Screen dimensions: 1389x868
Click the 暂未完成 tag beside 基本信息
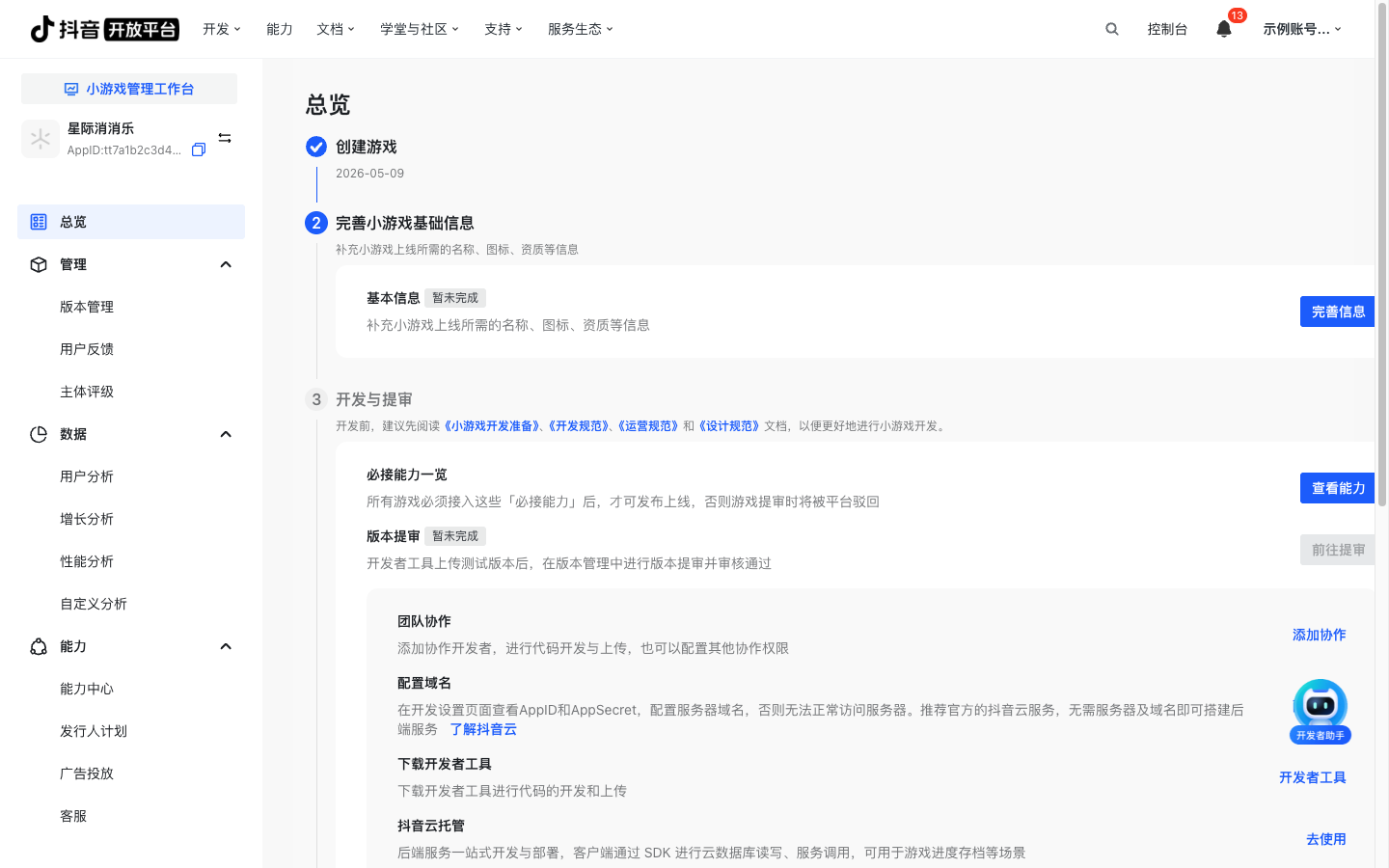tap(455, 298)
